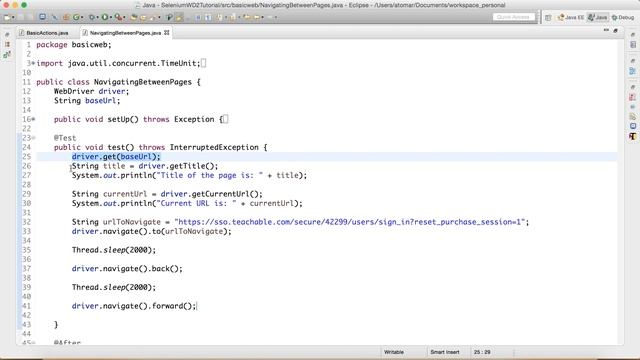Click 'Writable' in the status bar

coord(394,352)
